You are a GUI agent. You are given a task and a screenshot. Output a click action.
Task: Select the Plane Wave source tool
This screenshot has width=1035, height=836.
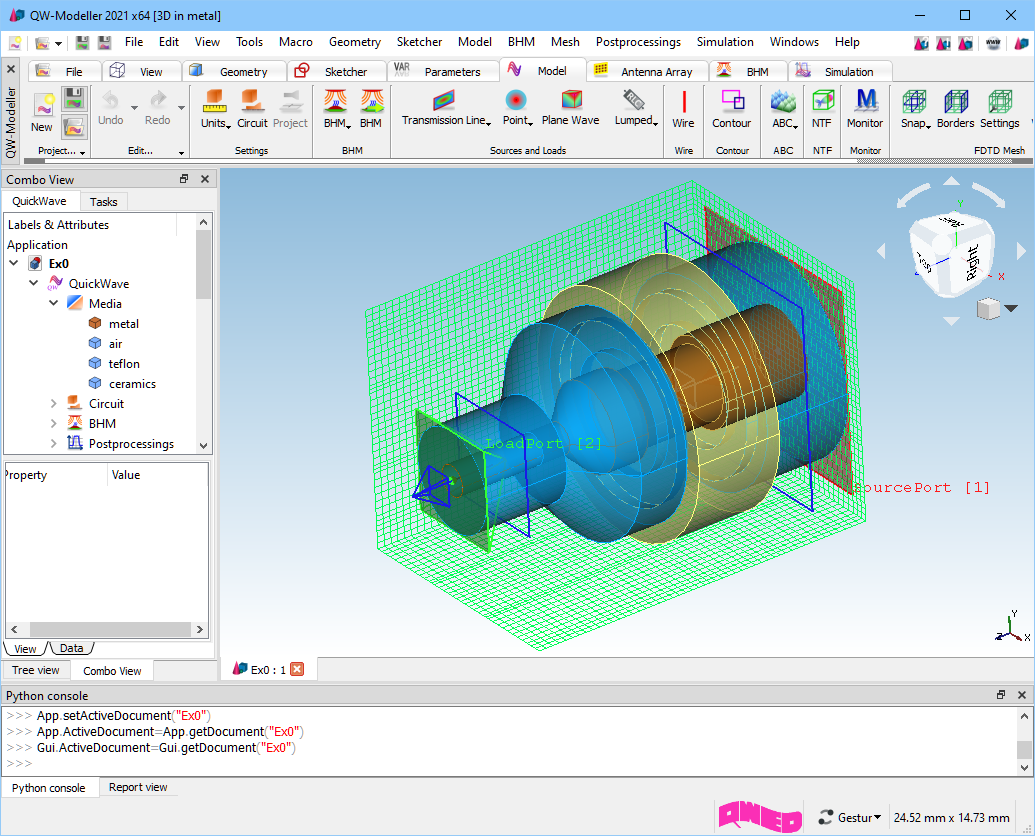(x=570, y=108)
